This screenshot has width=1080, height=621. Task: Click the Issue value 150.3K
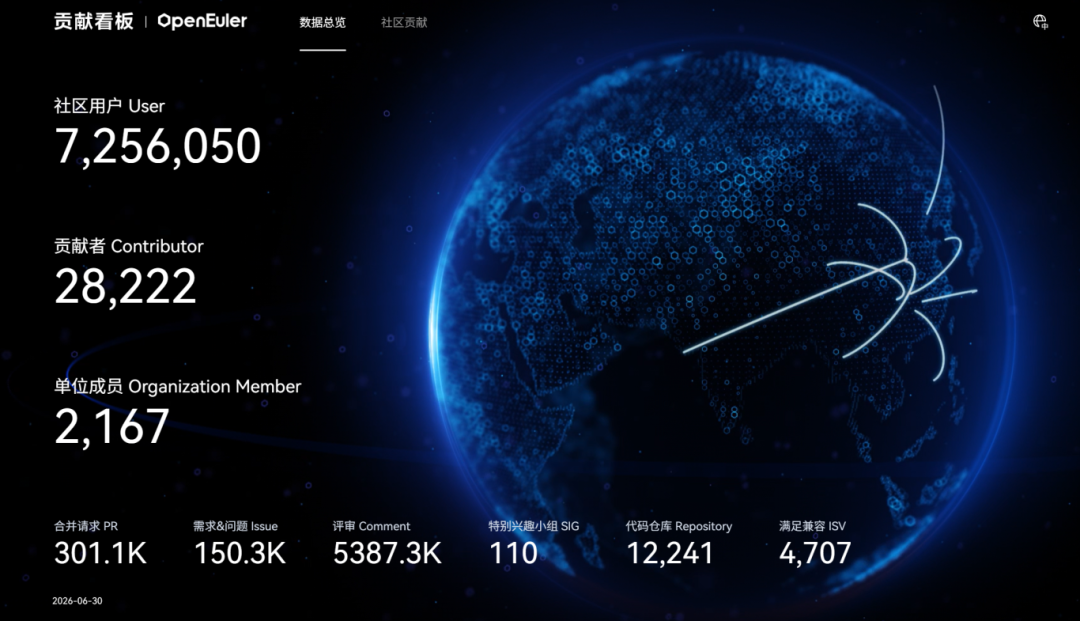pyautogui.click(x=240, y=554)
